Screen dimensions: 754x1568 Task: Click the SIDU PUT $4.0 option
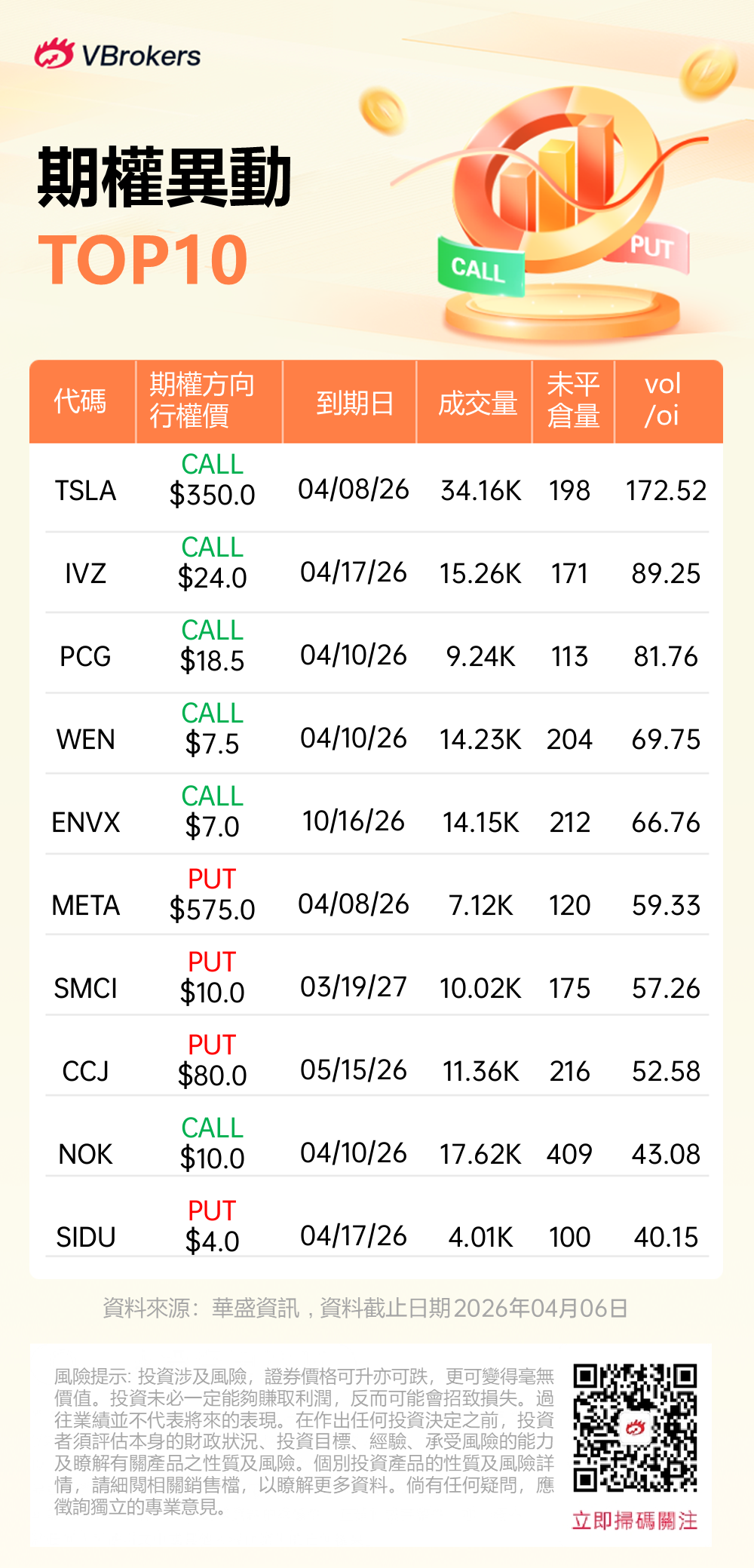[213, 1226]
